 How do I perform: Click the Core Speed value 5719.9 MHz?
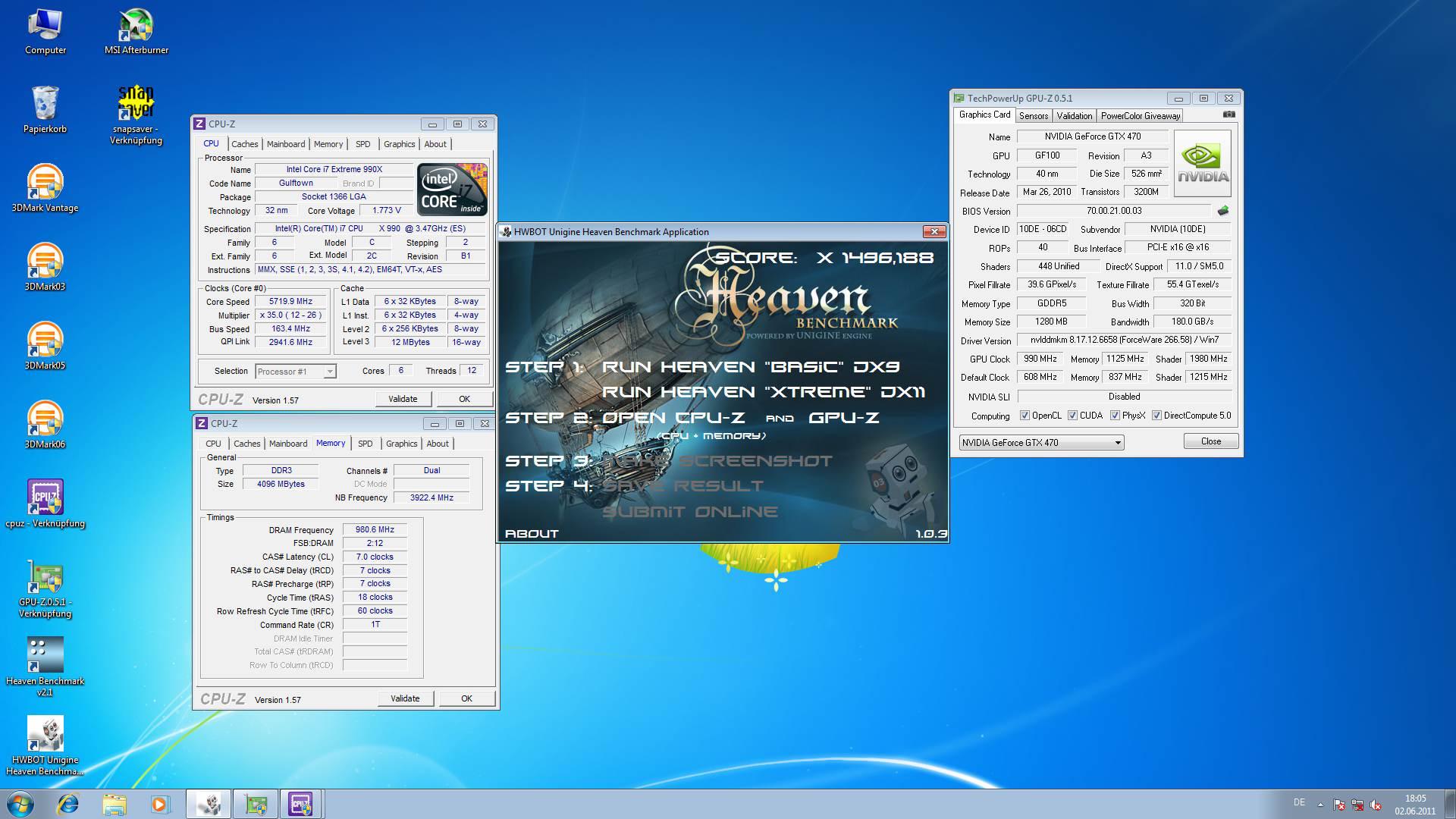coord(291,302)
